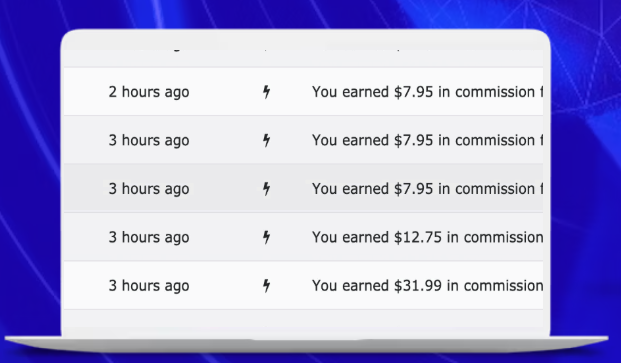Select the first "3 hours ago" timestamp
Viewport: 621px width, 363px height.
coord(149,141)
